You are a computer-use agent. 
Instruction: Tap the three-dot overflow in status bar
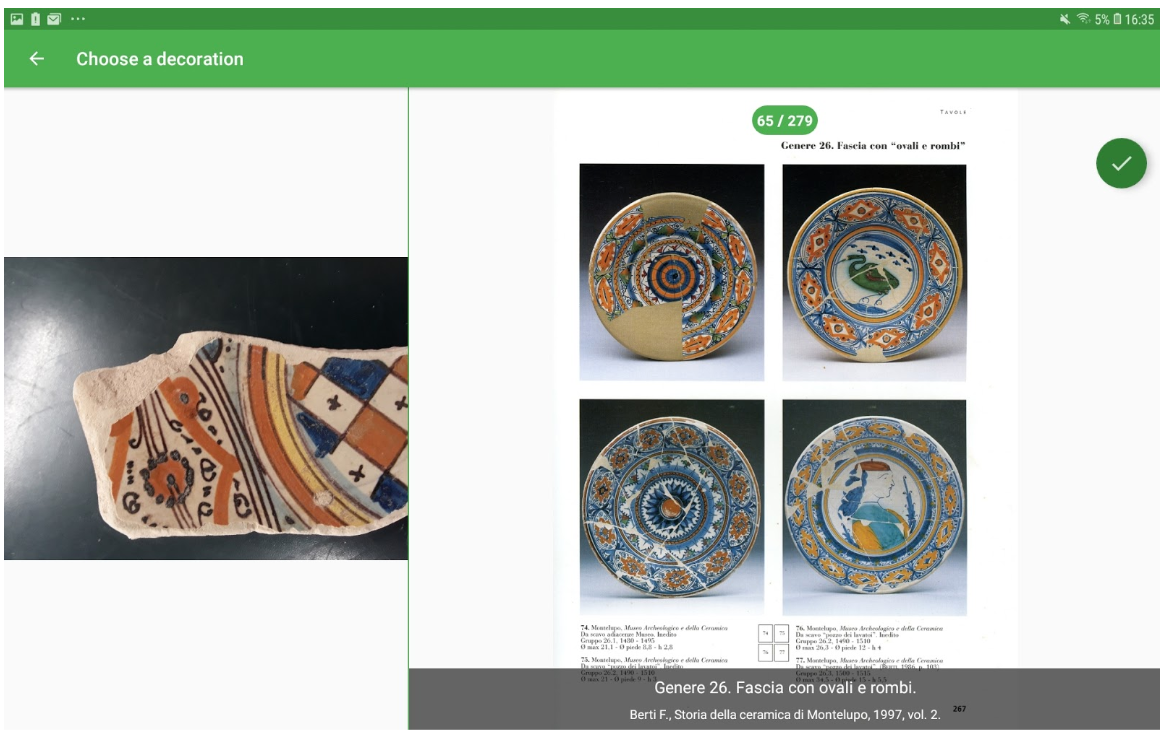pyautogui.click(x=78, y=19)
